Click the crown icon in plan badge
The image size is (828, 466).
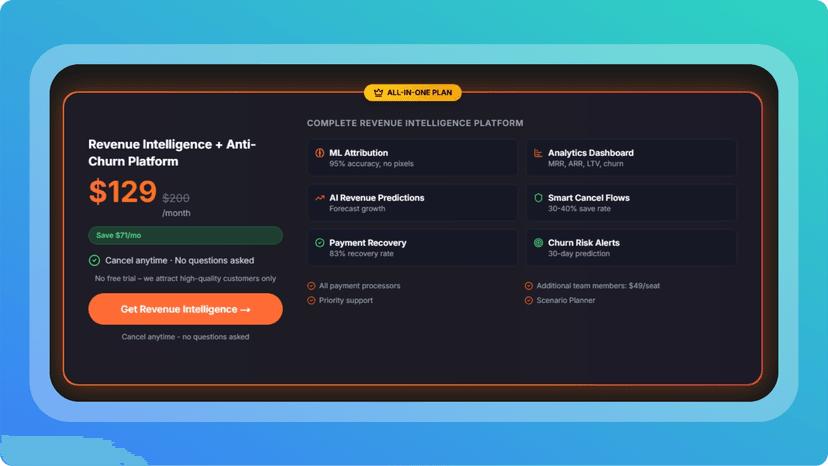pos(378,92)
